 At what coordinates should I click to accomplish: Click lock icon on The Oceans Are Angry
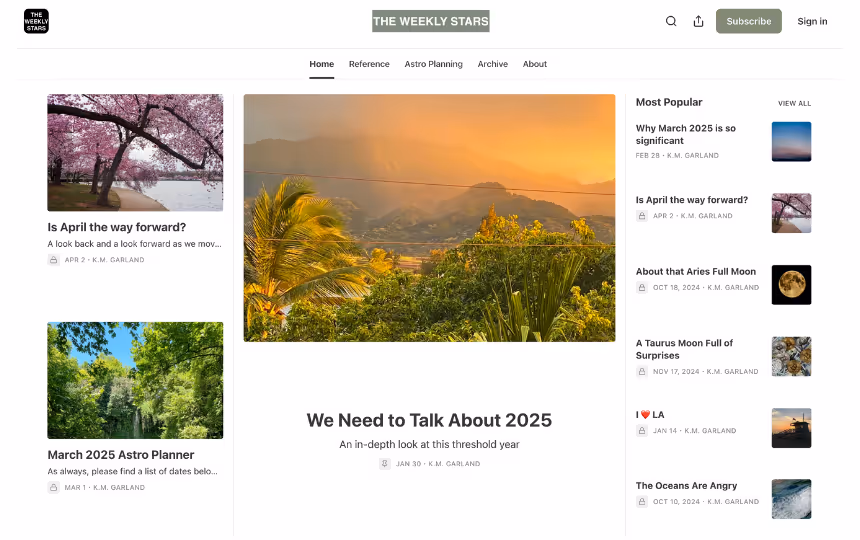click(642, 502)
